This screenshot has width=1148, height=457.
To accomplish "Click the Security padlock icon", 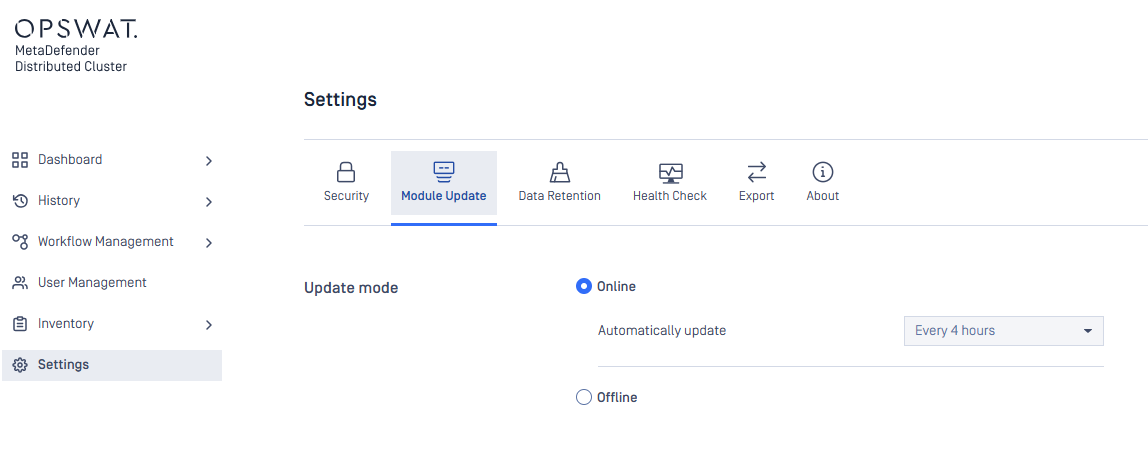I will (346, 172).
